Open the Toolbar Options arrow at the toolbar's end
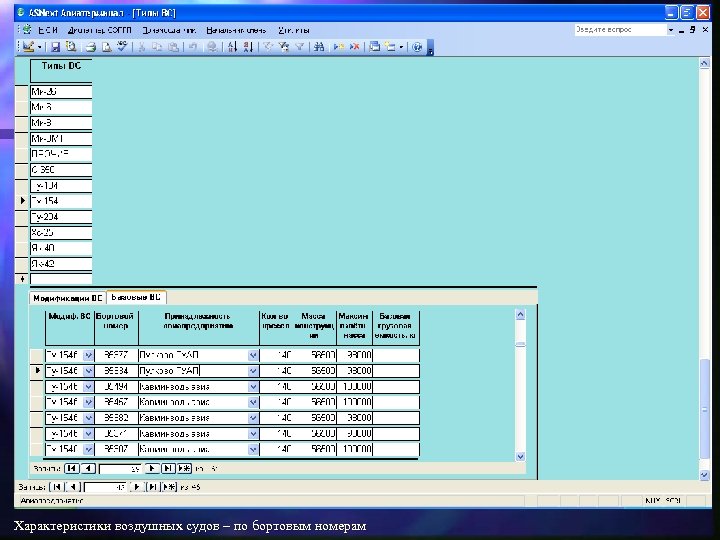 (431, 47)
